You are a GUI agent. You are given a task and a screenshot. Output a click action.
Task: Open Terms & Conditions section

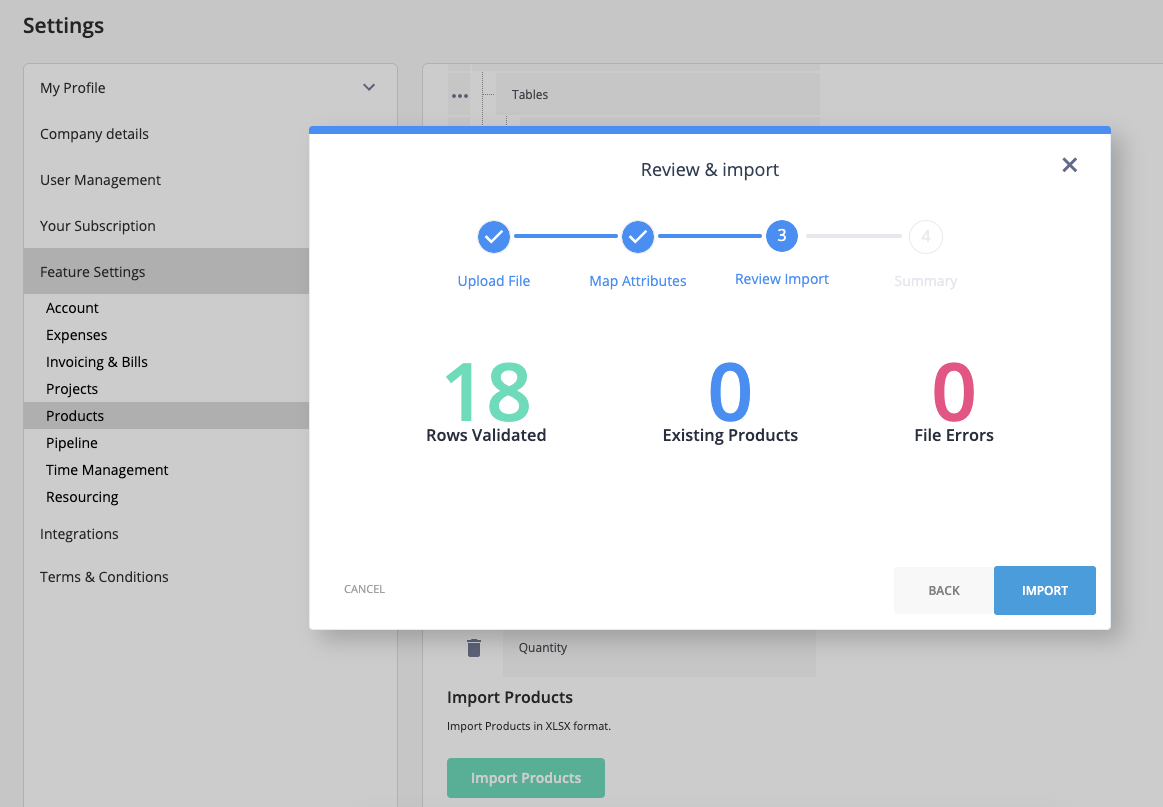(x=104, y=577)
